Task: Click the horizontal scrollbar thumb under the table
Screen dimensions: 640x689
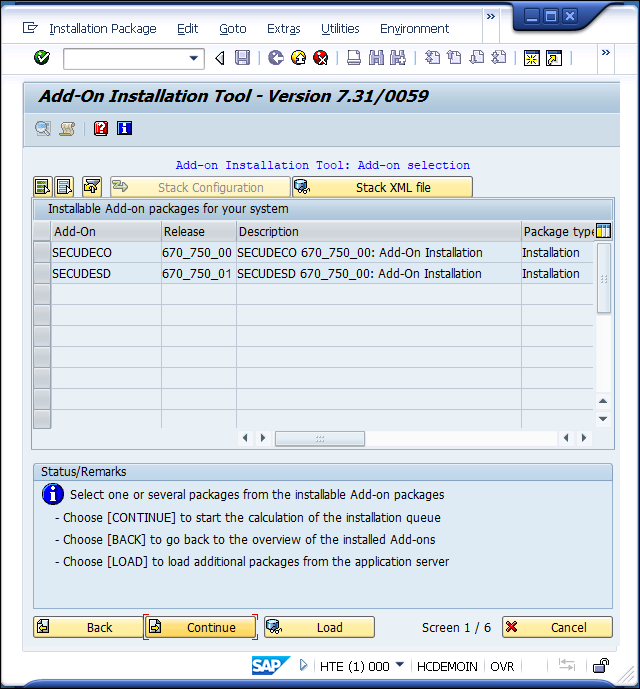Action: coord(320,439)
